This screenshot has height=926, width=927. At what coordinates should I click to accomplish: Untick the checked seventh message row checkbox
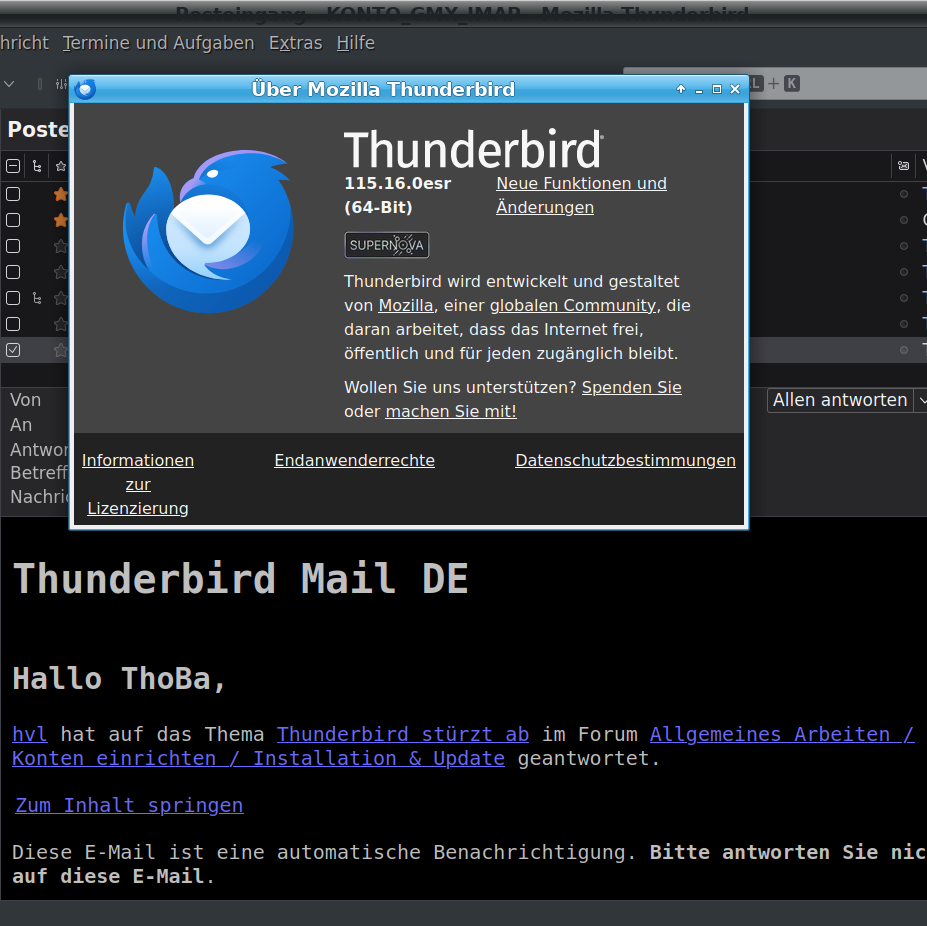(13, 350)
